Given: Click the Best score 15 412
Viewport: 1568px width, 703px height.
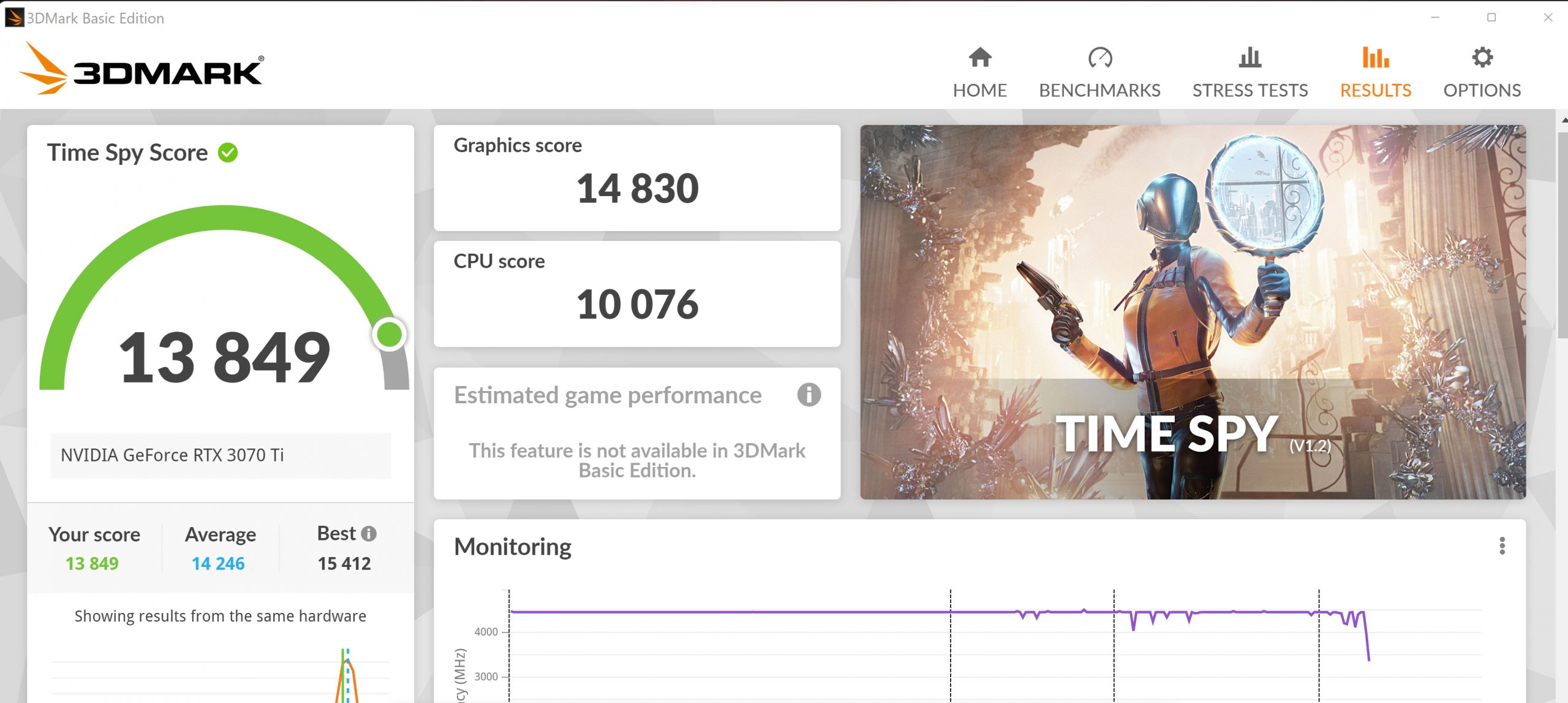Looking at the screenshot, I should [x=344, y=564].
